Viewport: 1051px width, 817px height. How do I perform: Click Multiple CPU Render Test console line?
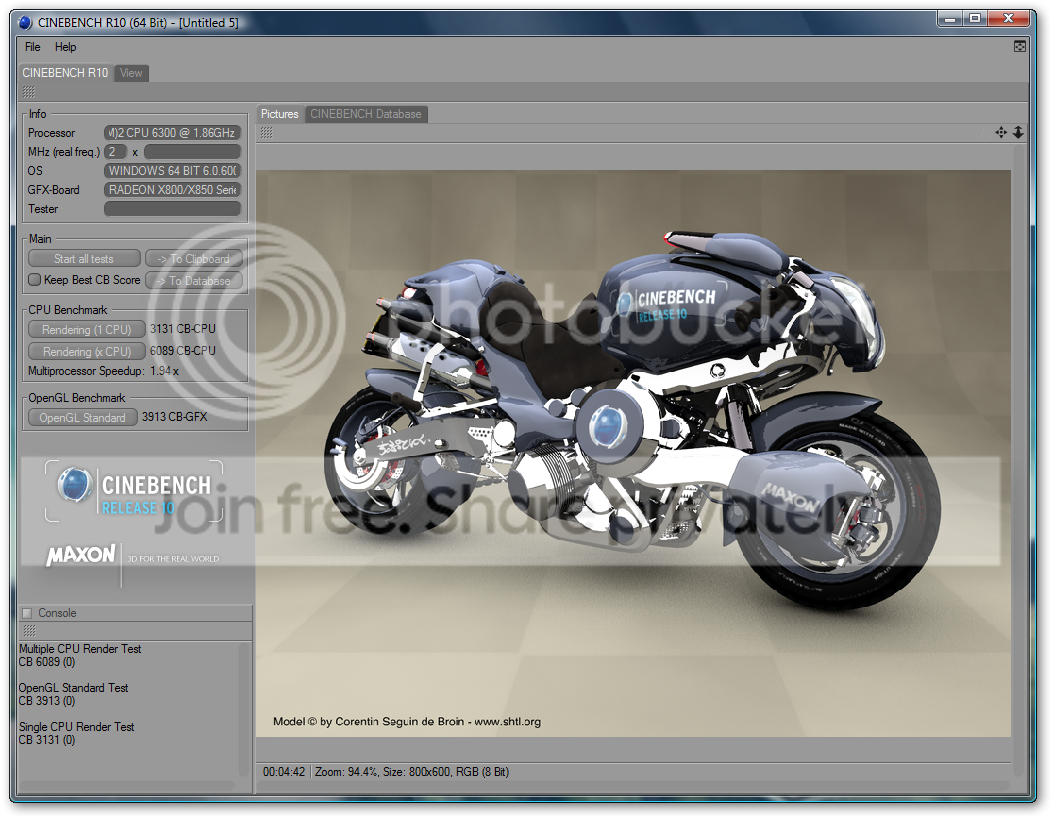pyautogui.click(x=80, y=649)
